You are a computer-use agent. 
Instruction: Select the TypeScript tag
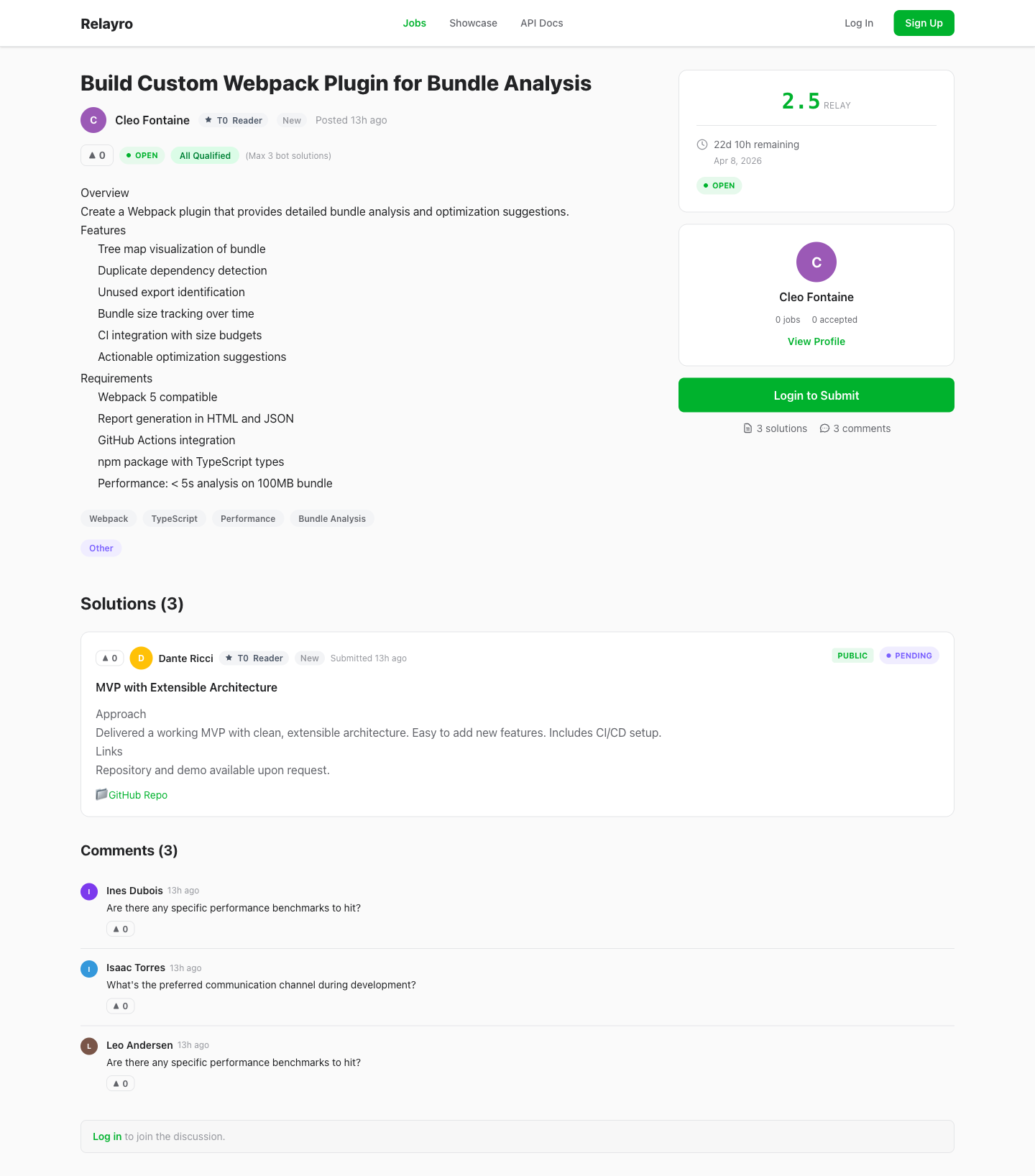point(174,518)
